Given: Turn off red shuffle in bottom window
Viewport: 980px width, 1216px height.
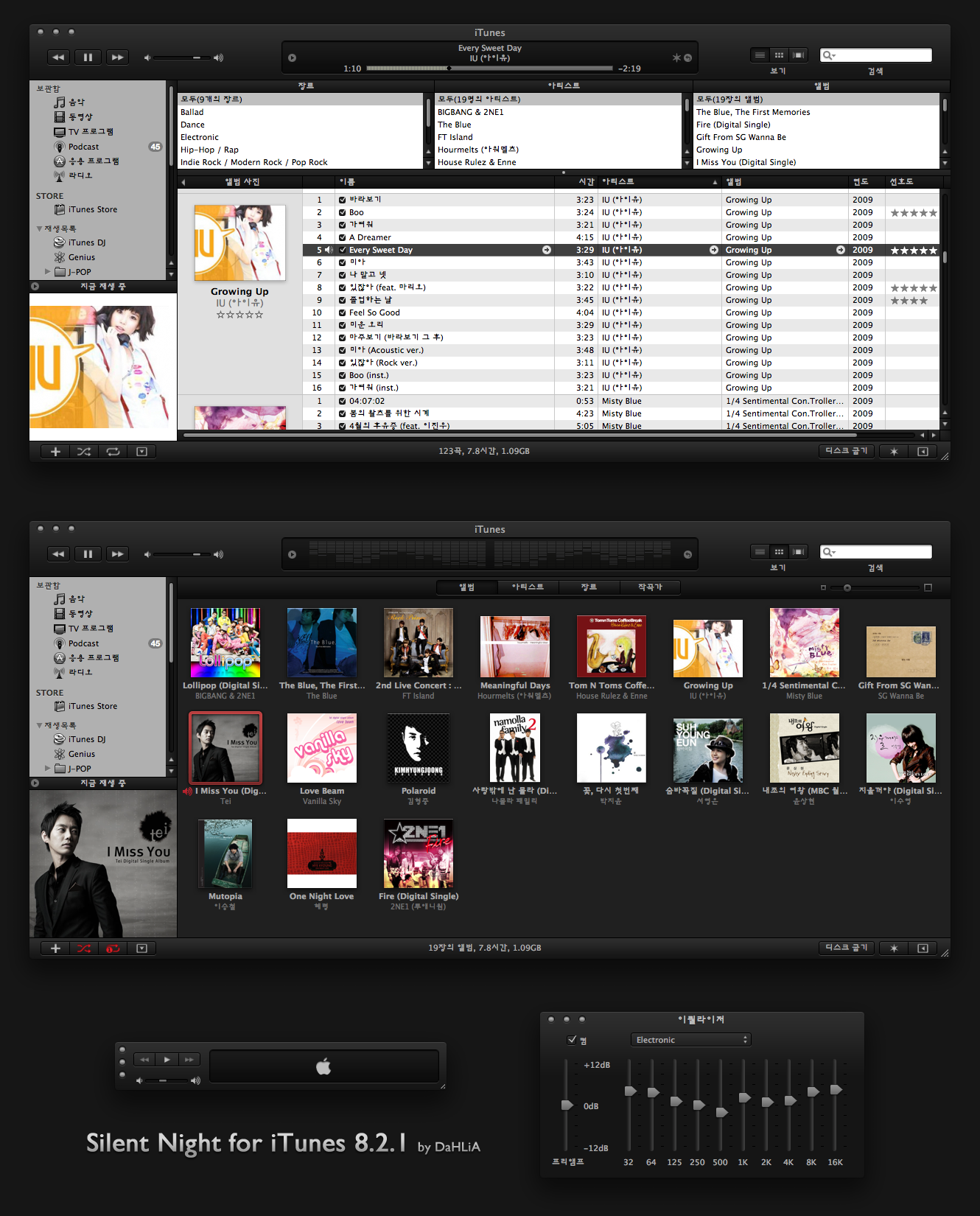Looking at the screenshot, I should [x=84, y=948].
